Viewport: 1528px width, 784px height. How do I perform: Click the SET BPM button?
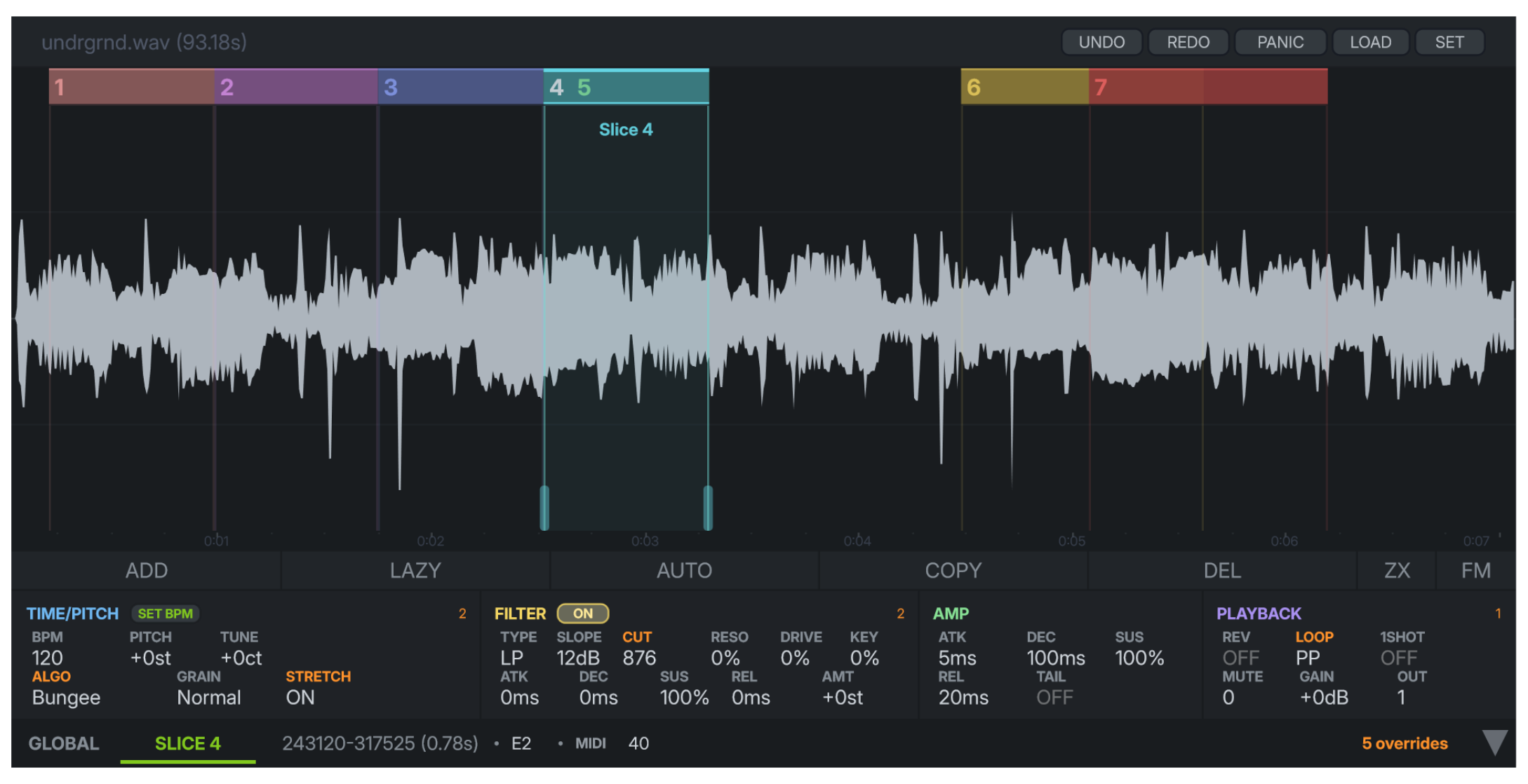pos(165,614)
